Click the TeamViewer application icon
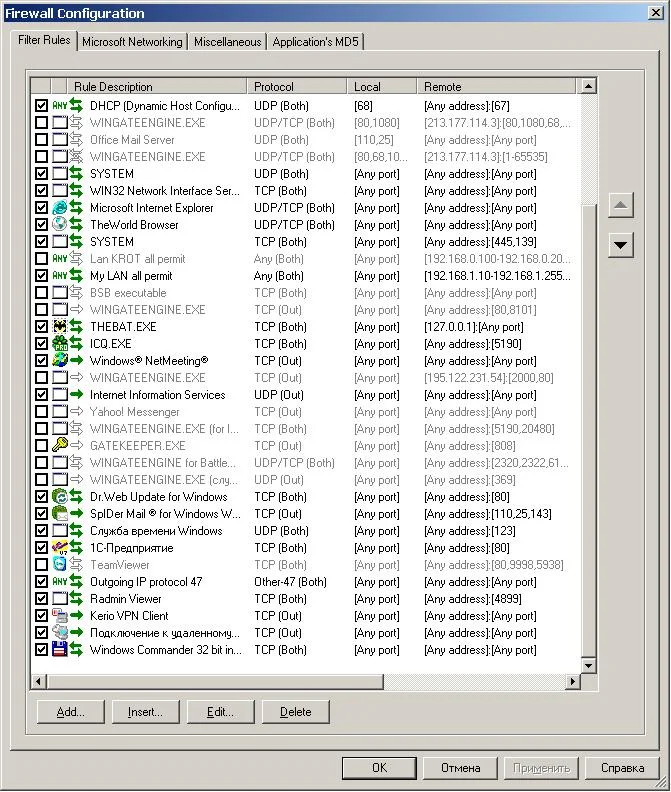The height and width of the screenshot is (792, 671). (x=60, y=564)
